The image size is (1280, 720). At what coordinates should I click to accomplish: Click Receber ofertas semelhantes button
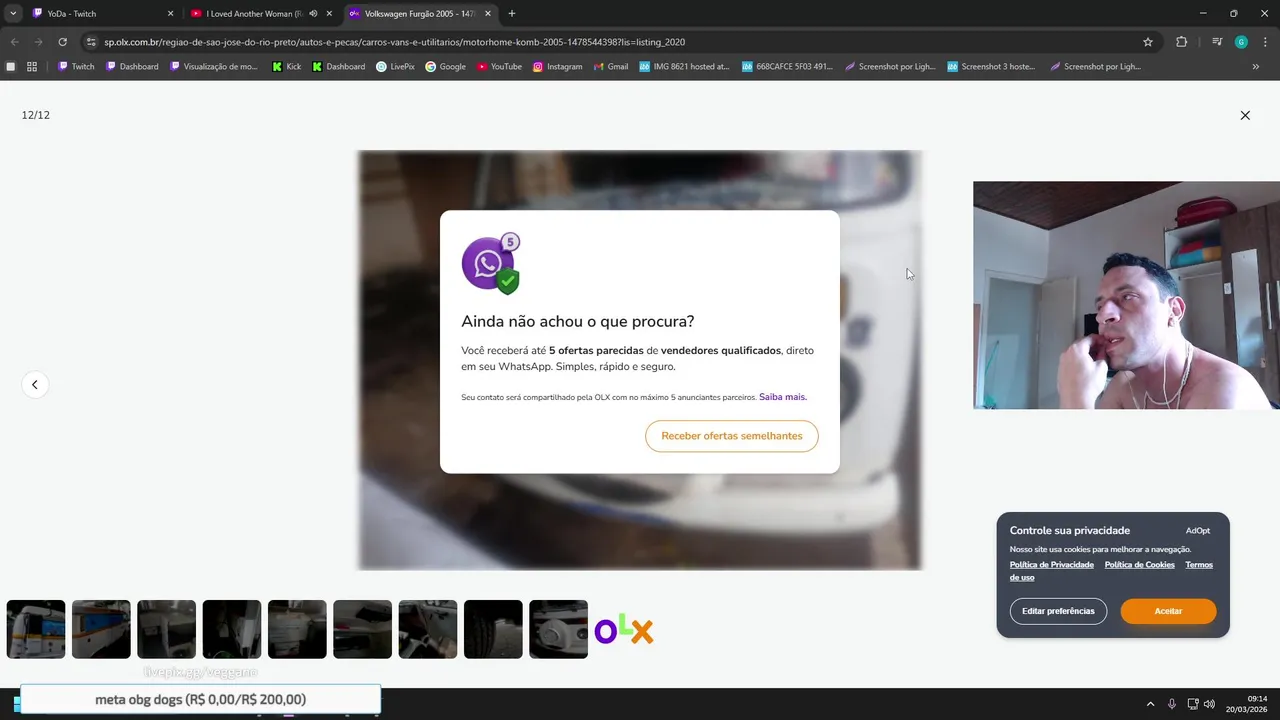732,436
